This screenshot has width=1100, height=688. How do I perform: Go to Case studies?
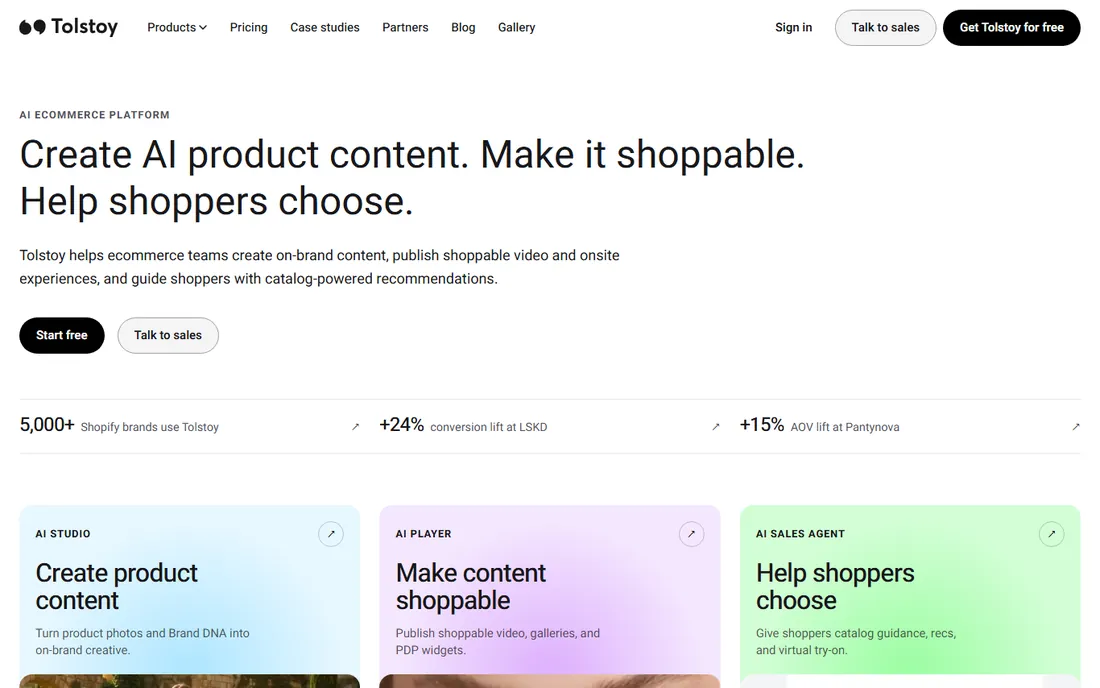pyautogui.click(x=325, y=27)
